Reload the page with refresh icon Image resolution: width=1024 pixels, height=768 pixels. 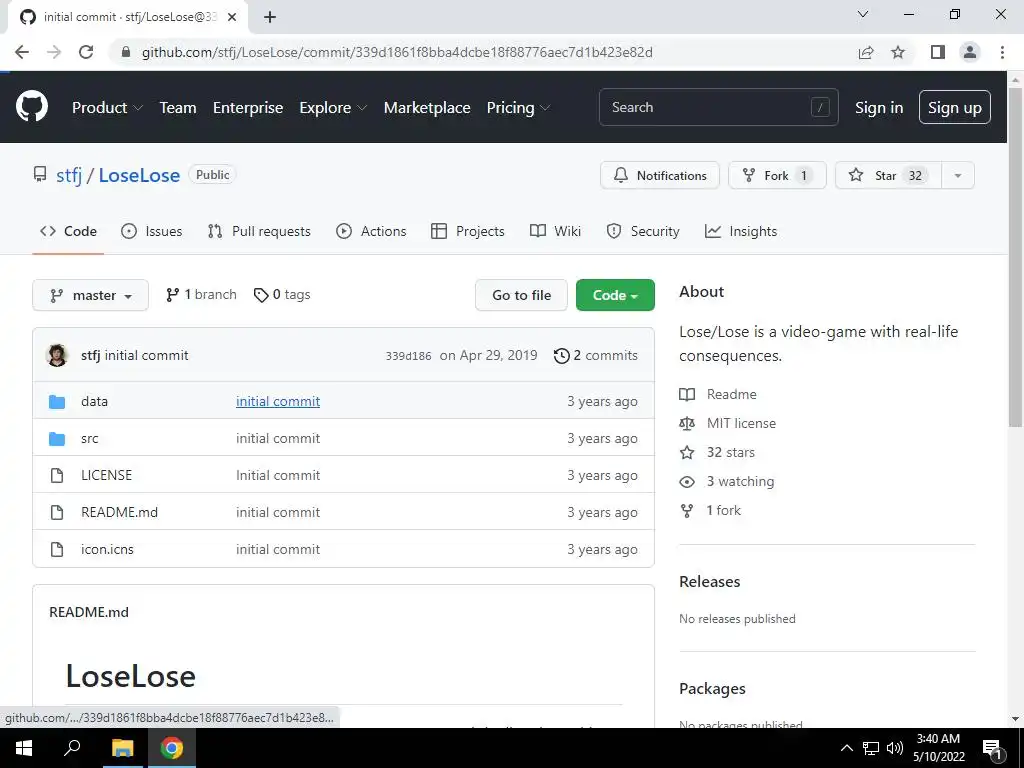86,52
